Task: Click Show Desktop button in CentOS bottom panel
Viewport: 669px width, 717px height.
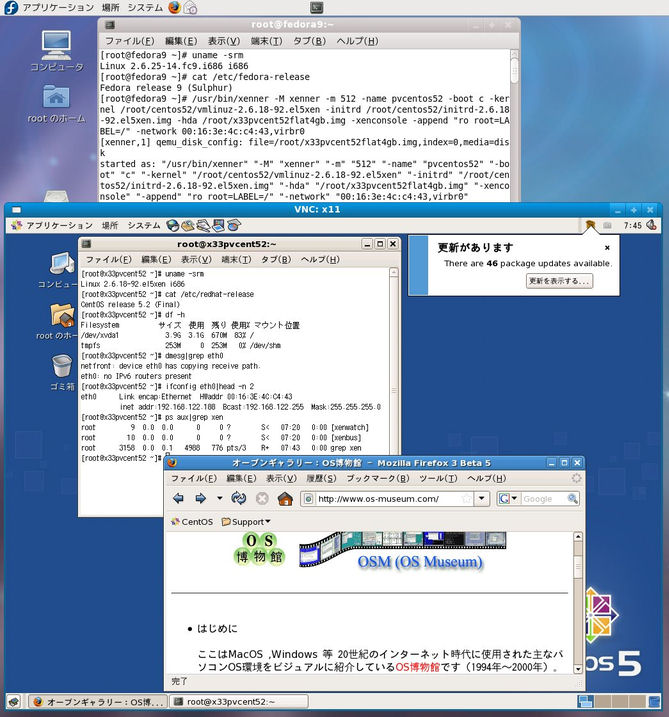Action: tap(14, 701)
